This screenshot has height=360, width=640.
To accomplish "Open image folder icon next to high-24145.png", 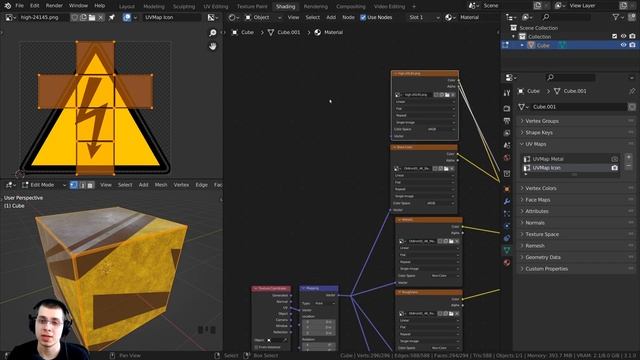I will pos(92,18).
